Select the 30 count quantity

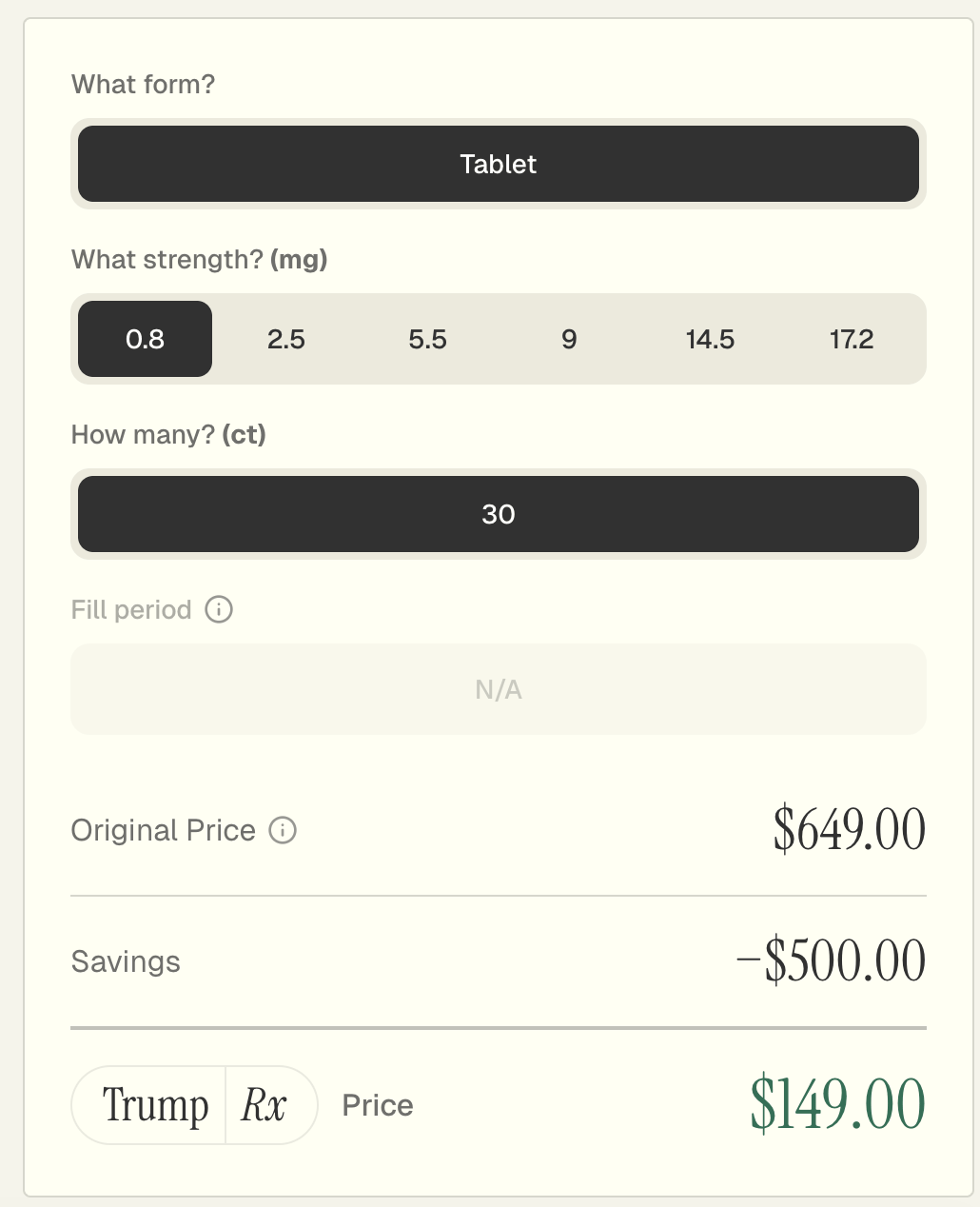498,514
